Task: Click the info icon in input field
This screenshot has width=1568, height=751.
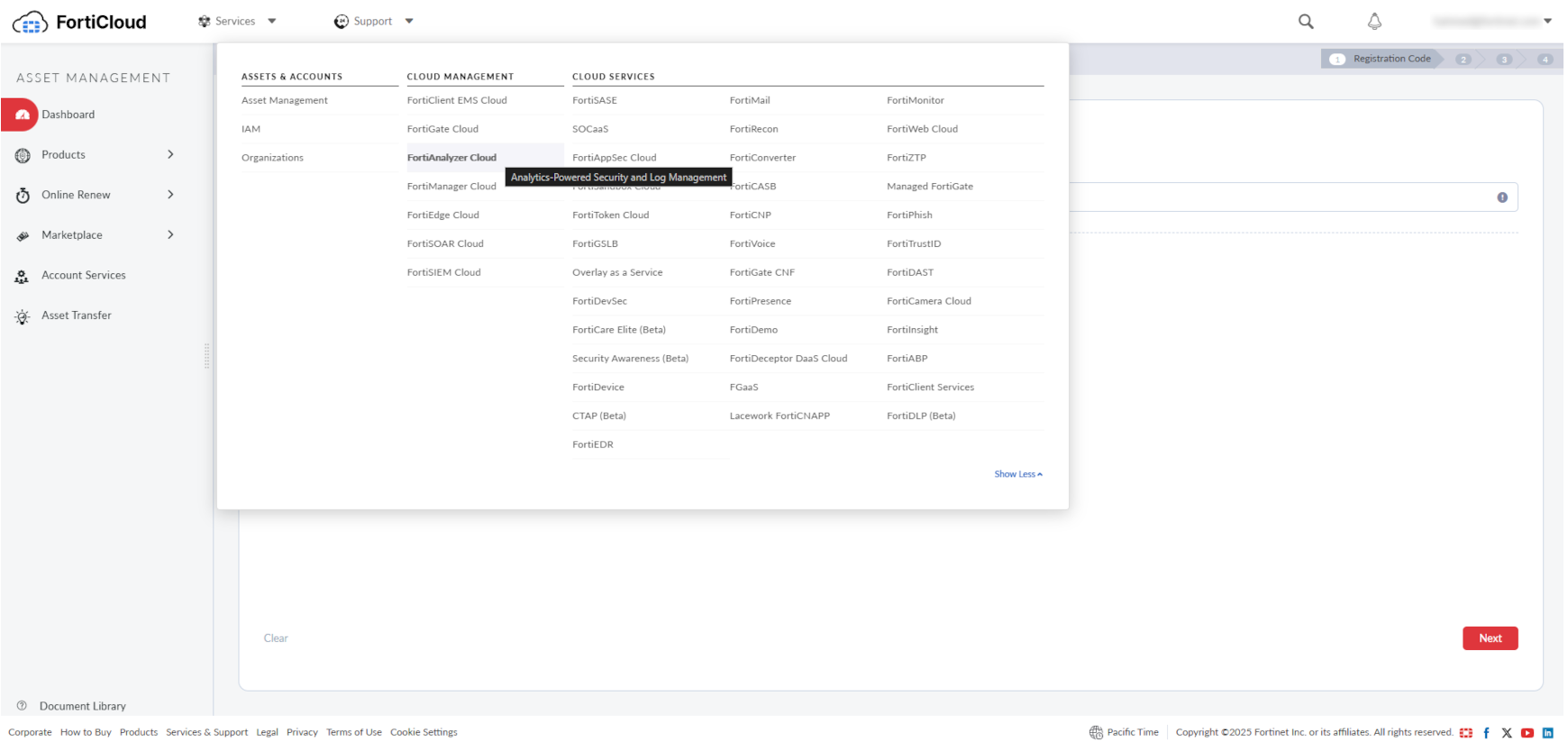Action: 1502,197
